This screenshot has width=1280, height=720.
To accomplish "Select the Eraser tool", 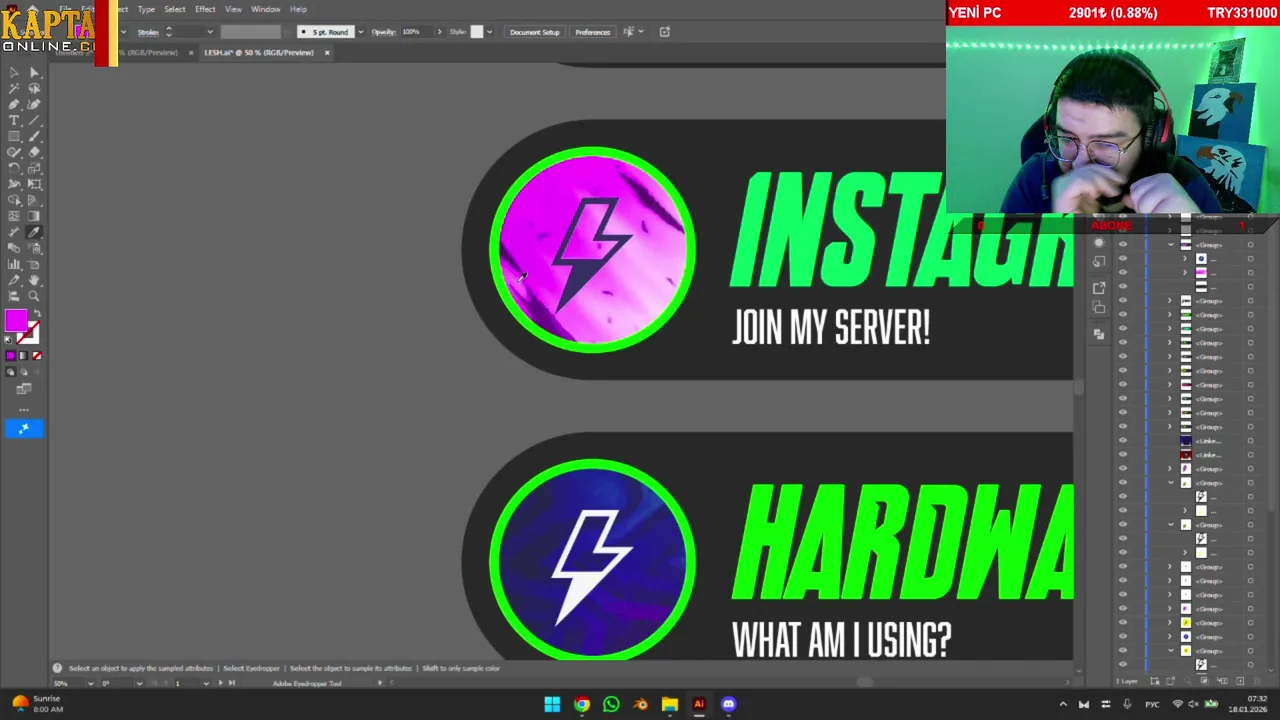I will coord(34,153).
